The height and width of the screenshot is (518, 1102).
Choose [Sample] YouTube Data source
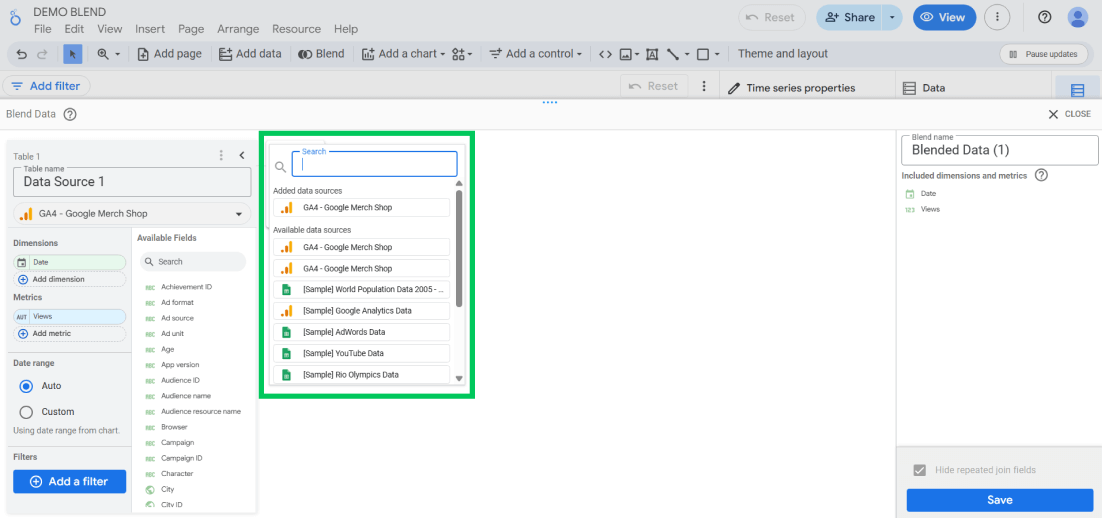tap(361, 353)
